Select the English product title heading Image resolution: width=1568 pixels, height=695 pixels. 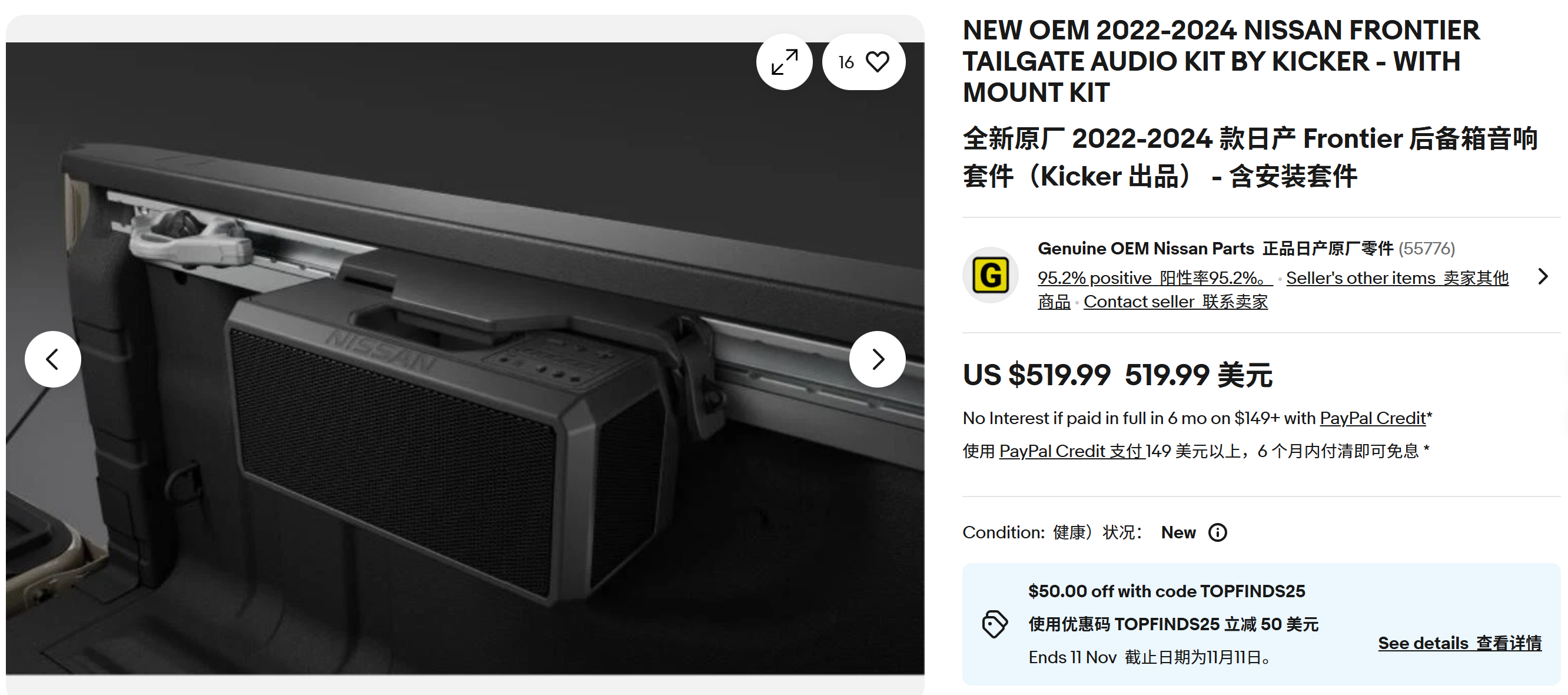pos(1221,61)
